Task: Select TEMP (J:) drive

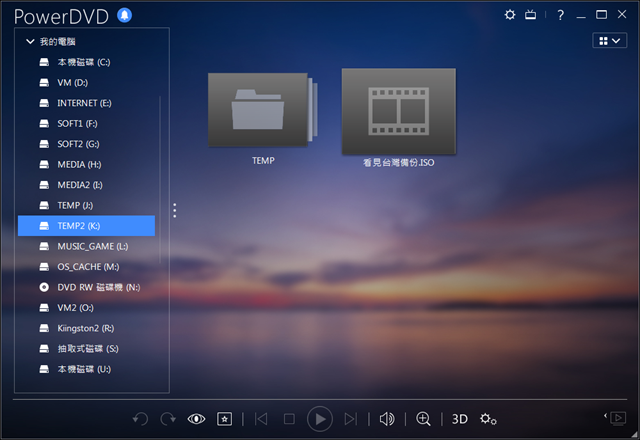Action: pos(87,205)
